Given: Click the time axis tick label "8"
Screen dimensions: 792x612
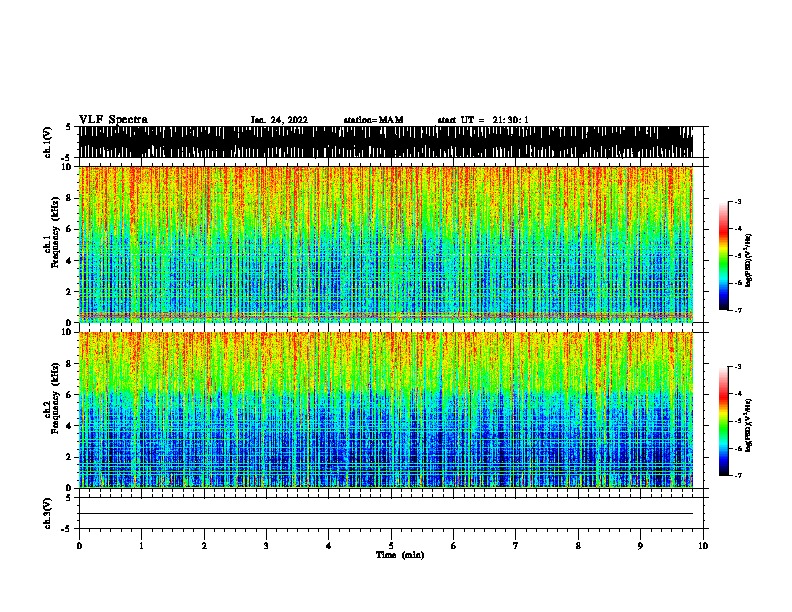Looking at the screenshot, I should tap(578, 546).
